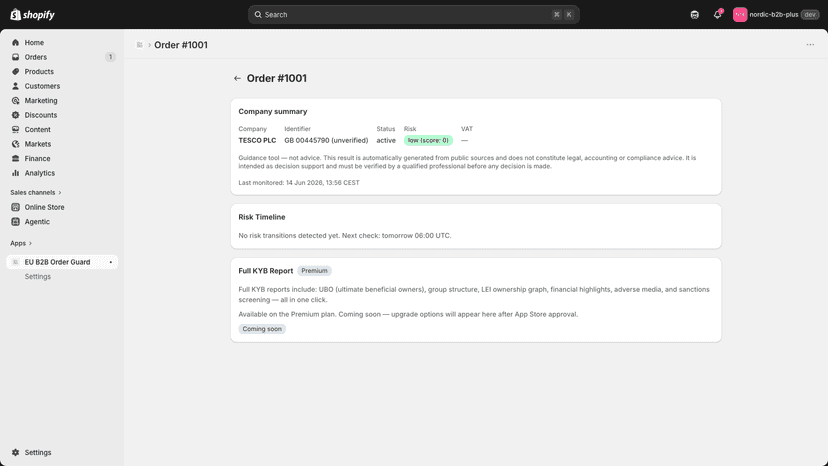This screenshot has height=466, width=828.
Task: Select the Discounts icon in the sidebar
Action: pyautogui.click(x=15, y=115)
